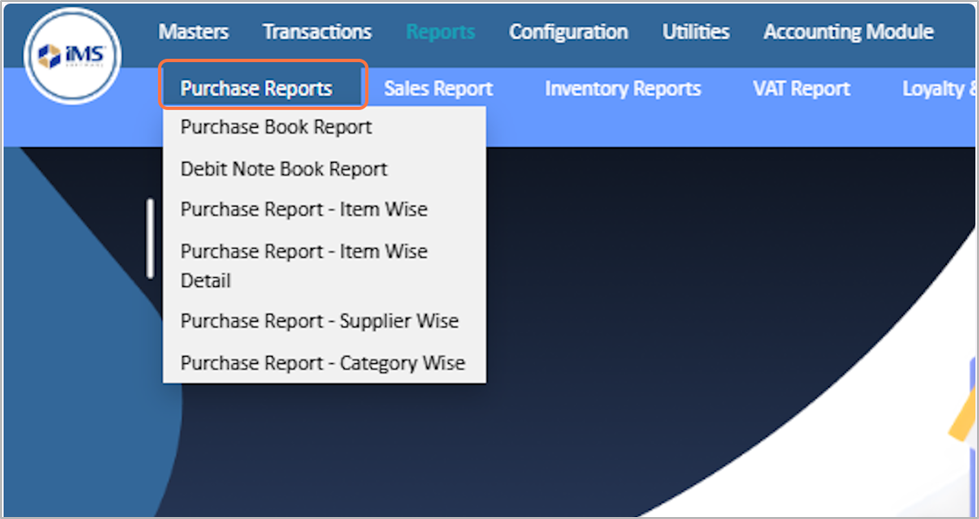Launch Purchase Report - Supplier Wise
The width and height of the screenshot is (979, 519).
tap(319, 321)
